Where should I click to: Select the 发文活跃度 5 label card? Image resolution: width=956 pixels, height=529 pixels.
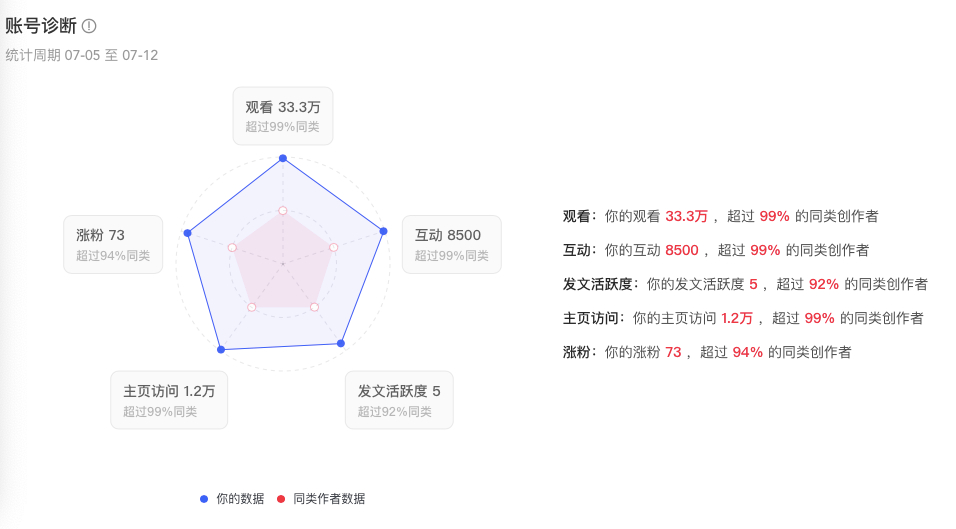coord(399,400)
